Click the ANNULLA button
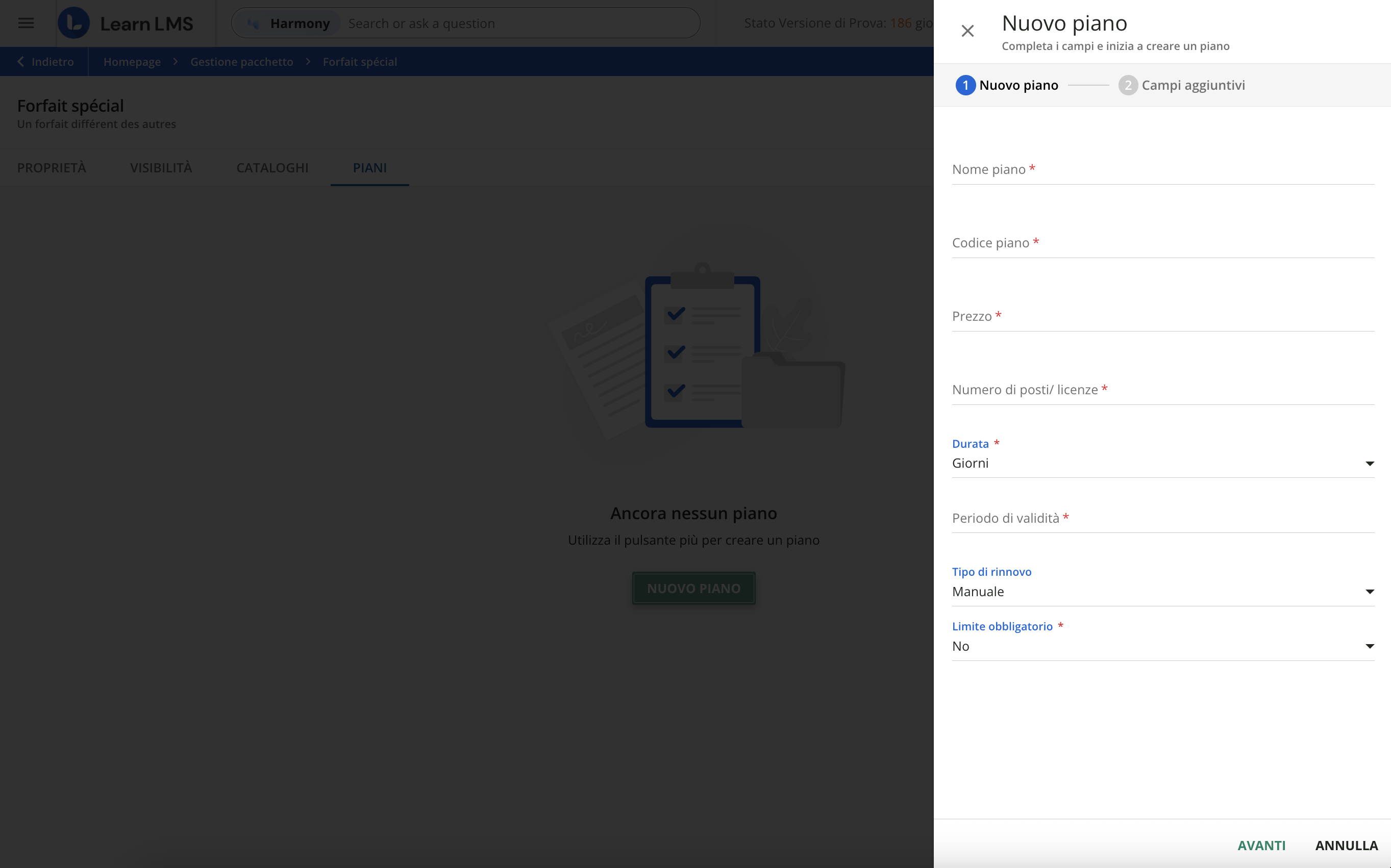 (1346, 846)
